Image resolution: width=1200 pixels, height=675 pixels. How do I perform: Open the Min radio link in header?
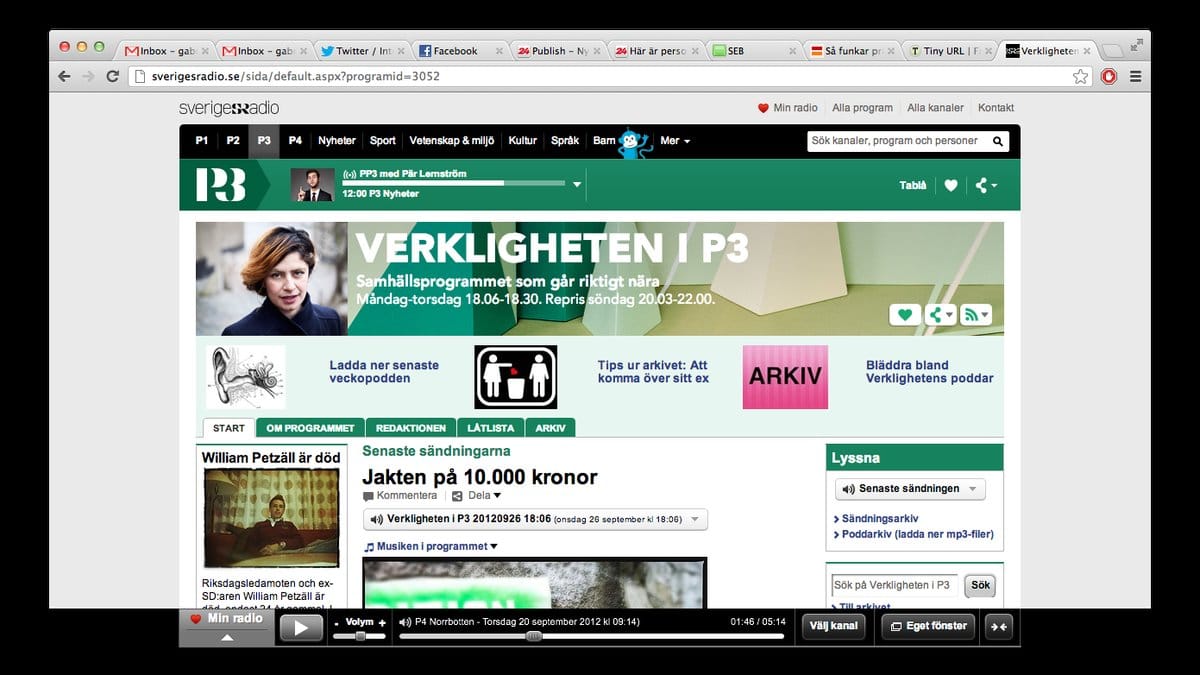(x=789, y=108)
